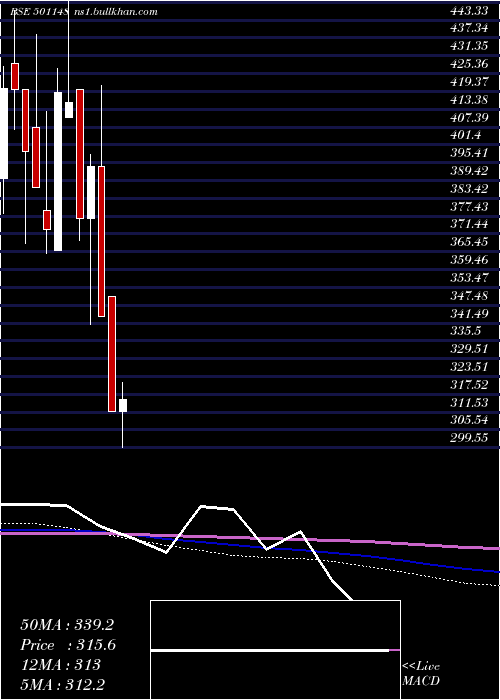Click the <<Live MACD label
The height and width of the screenshot is (700, 500).
click(x=421, y=674)
